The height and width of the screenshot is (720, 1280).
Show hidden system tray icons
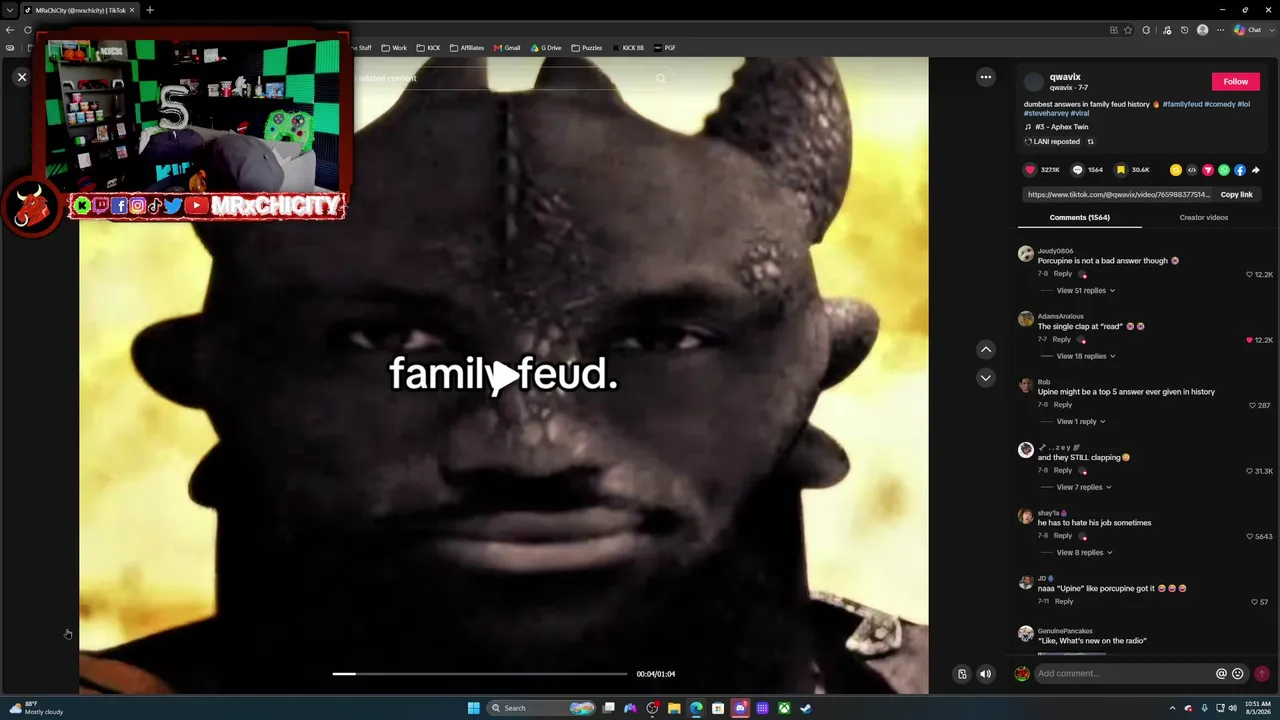click(x=1173, y=708)
